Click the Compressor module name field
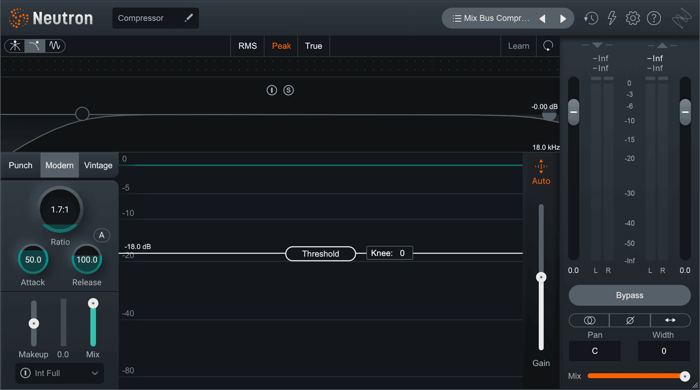The image size is (700, 390). click(x=155, y=18)
